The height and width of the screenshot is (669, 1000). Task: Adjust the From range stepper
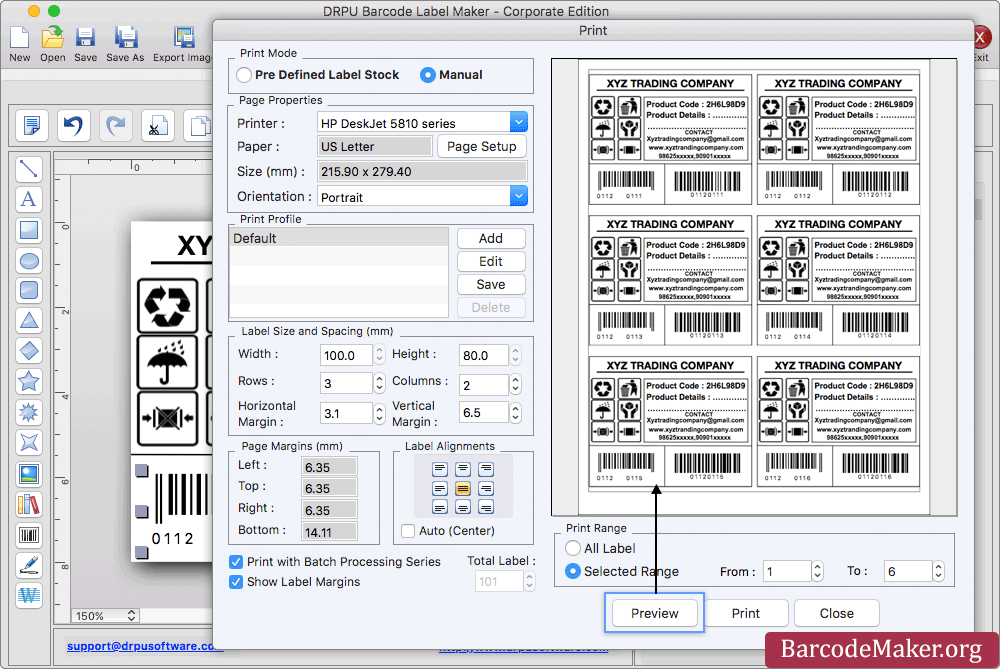(817, 571)
